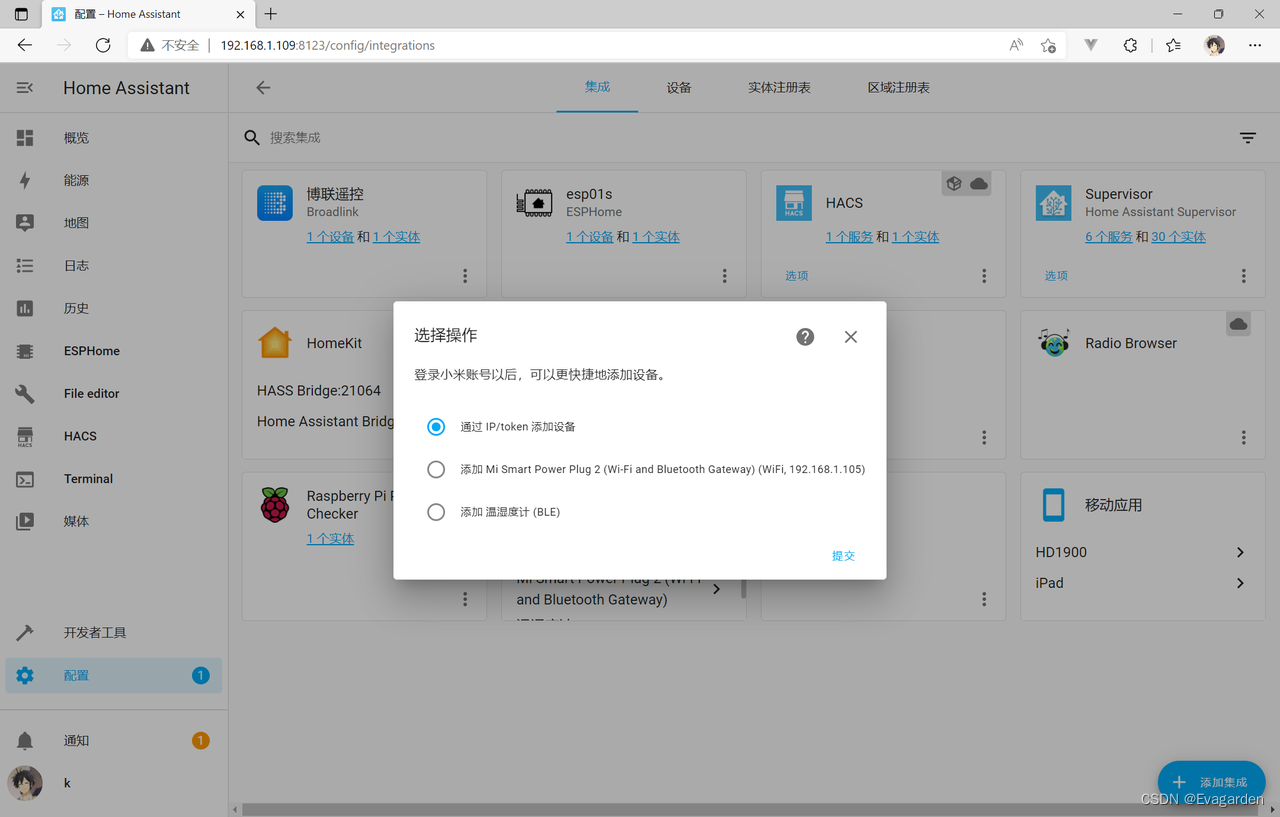Screen dimensions: 1280x817
Task: Select "通过 IP/token 添加设备" radio option
Action: [436, 427]
